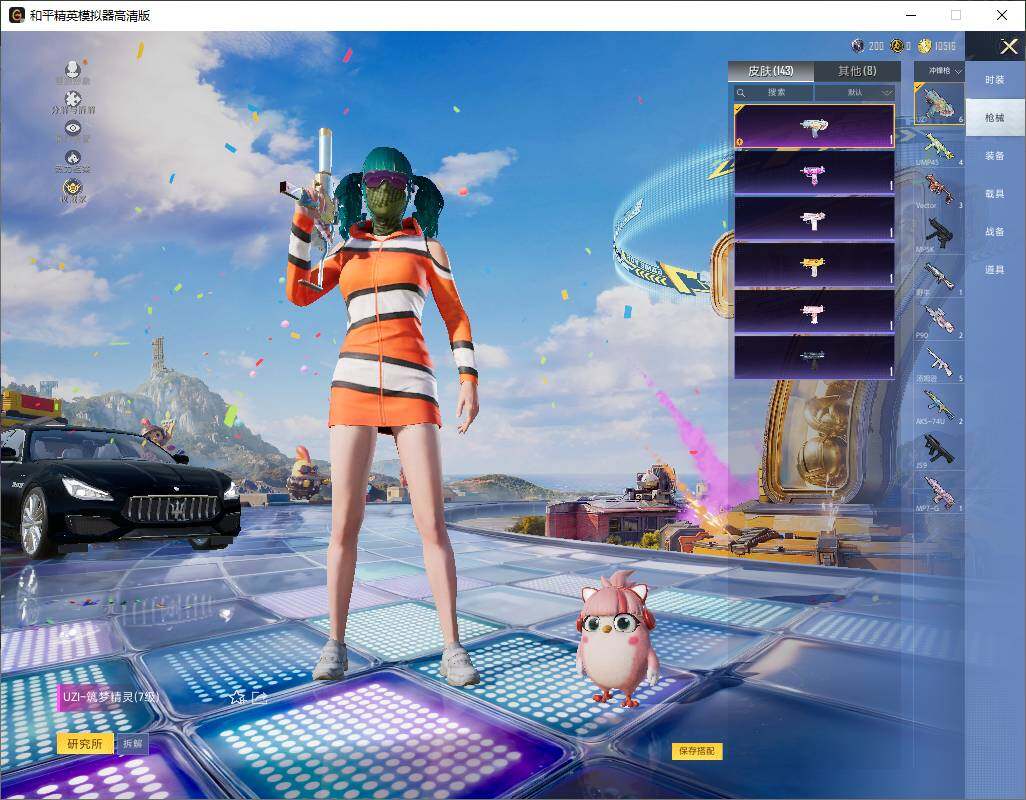Open the 冲锋枪 weapon type dropdown
Image resolution: width=1026 pixels, height=800 pixels.
click(x=939, y=71)
